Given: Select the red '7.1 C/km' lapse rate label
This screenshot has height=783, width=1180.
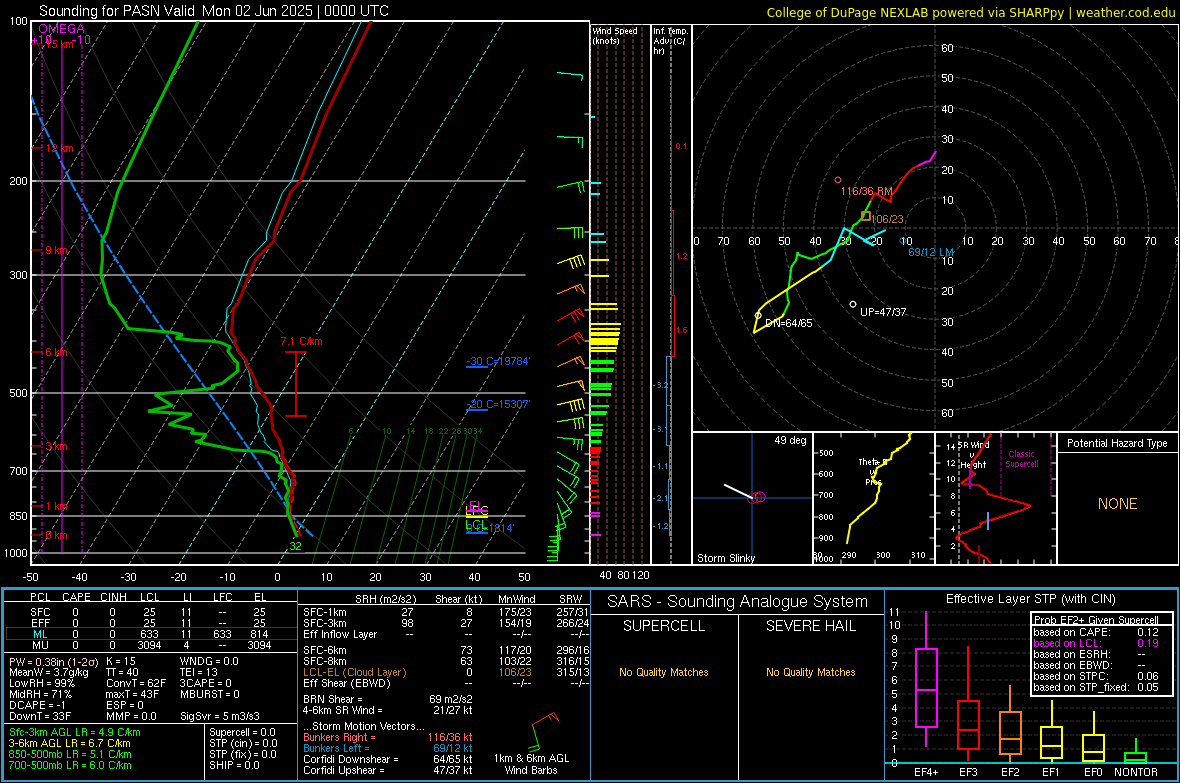Looking at the screenshot, I should tap(301, 341).
